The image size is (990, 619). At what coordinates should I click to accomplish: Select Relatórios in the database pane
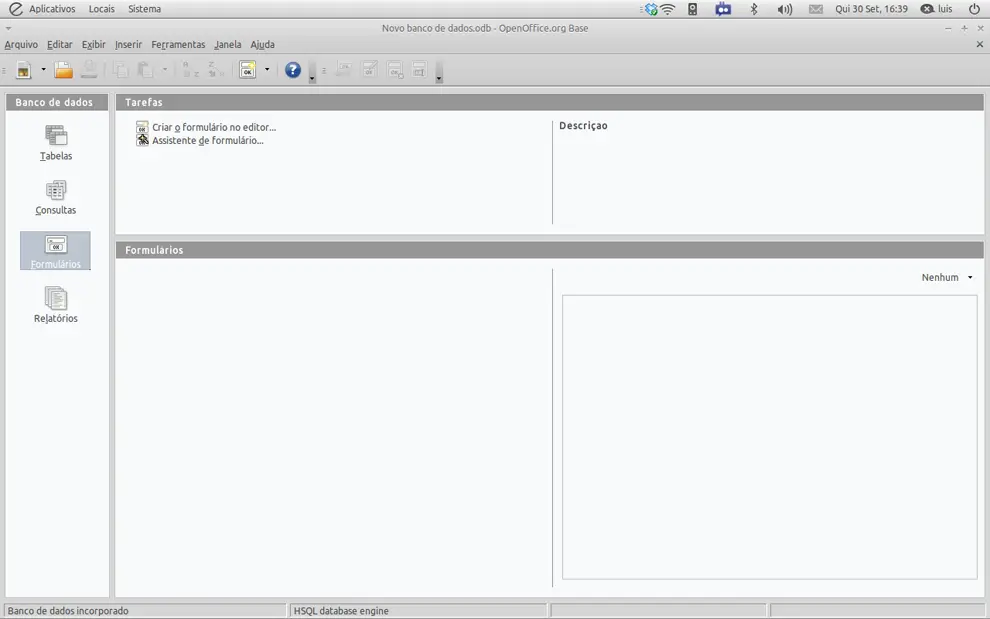tap(56, 306)
